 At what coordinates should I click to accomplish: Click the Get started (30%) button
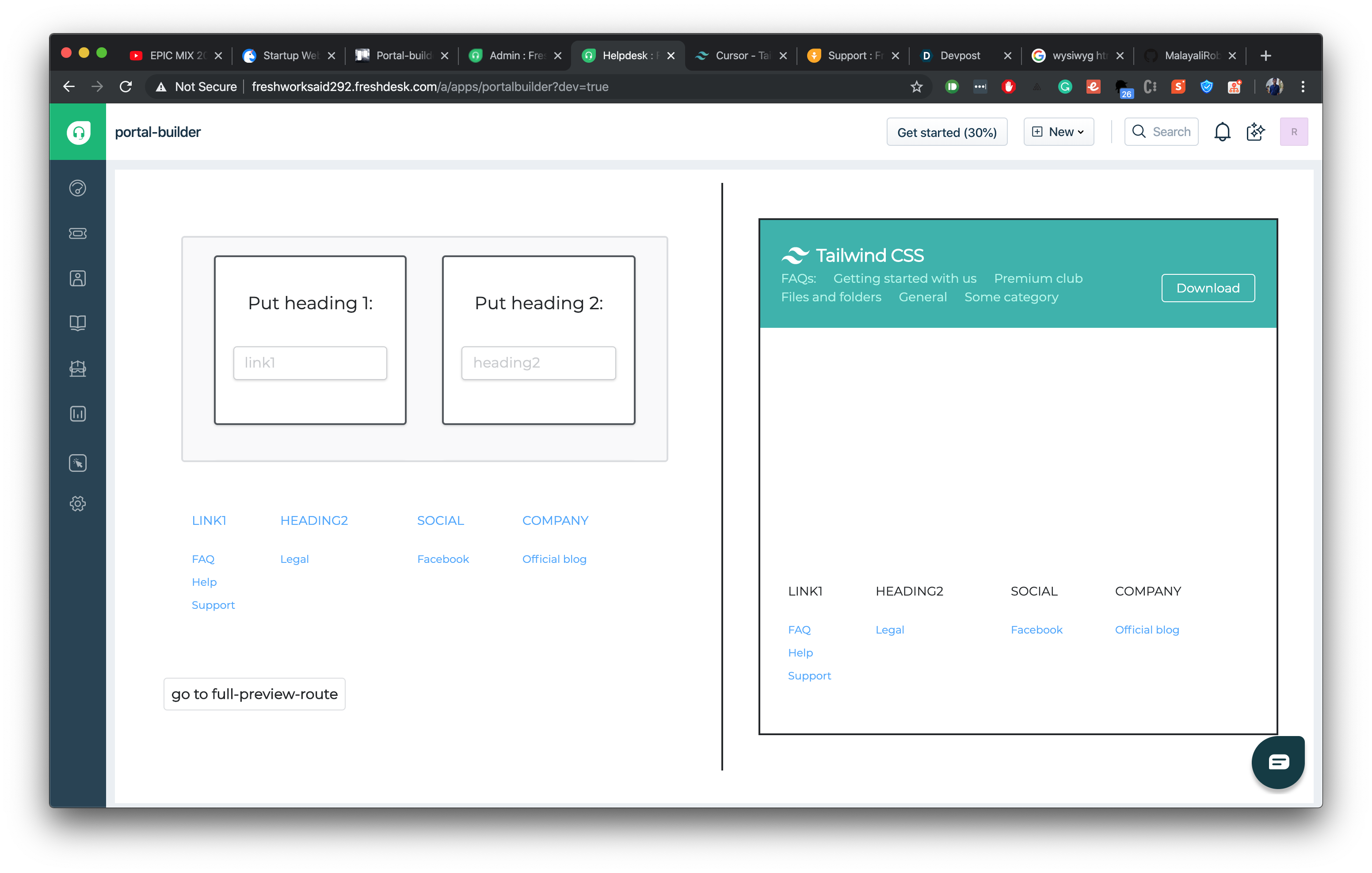pyautogui.click(x=946, y=132)
